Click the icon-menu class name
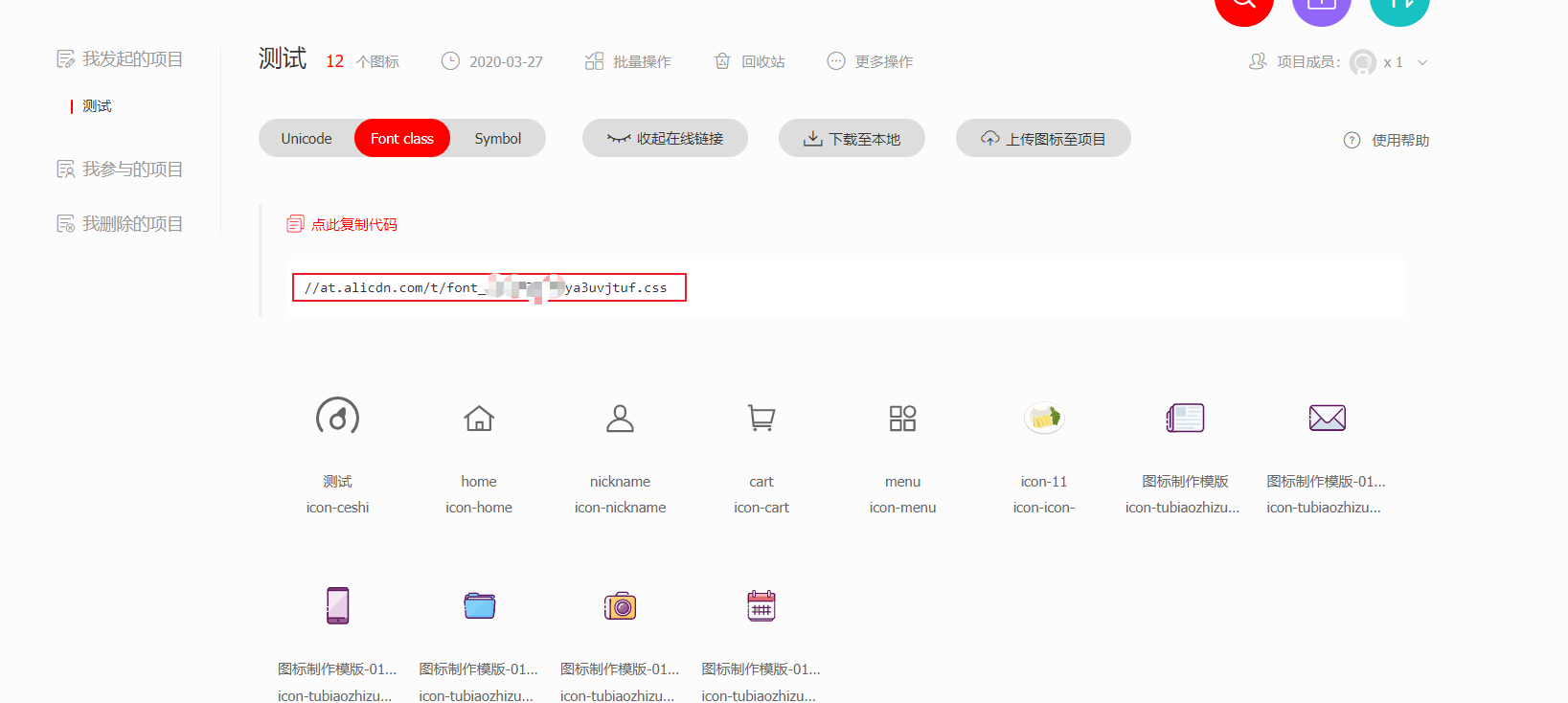Viewport: 1568px width, 703px height. (x=902, y=508)
